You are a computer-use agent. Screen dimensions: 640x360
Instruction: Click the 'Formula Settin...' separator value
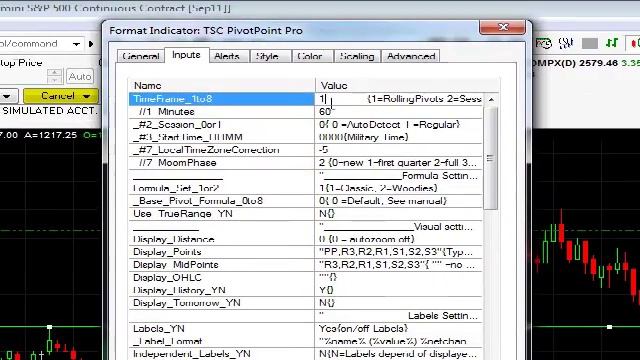pyautogui.click(x=398, y=176)
